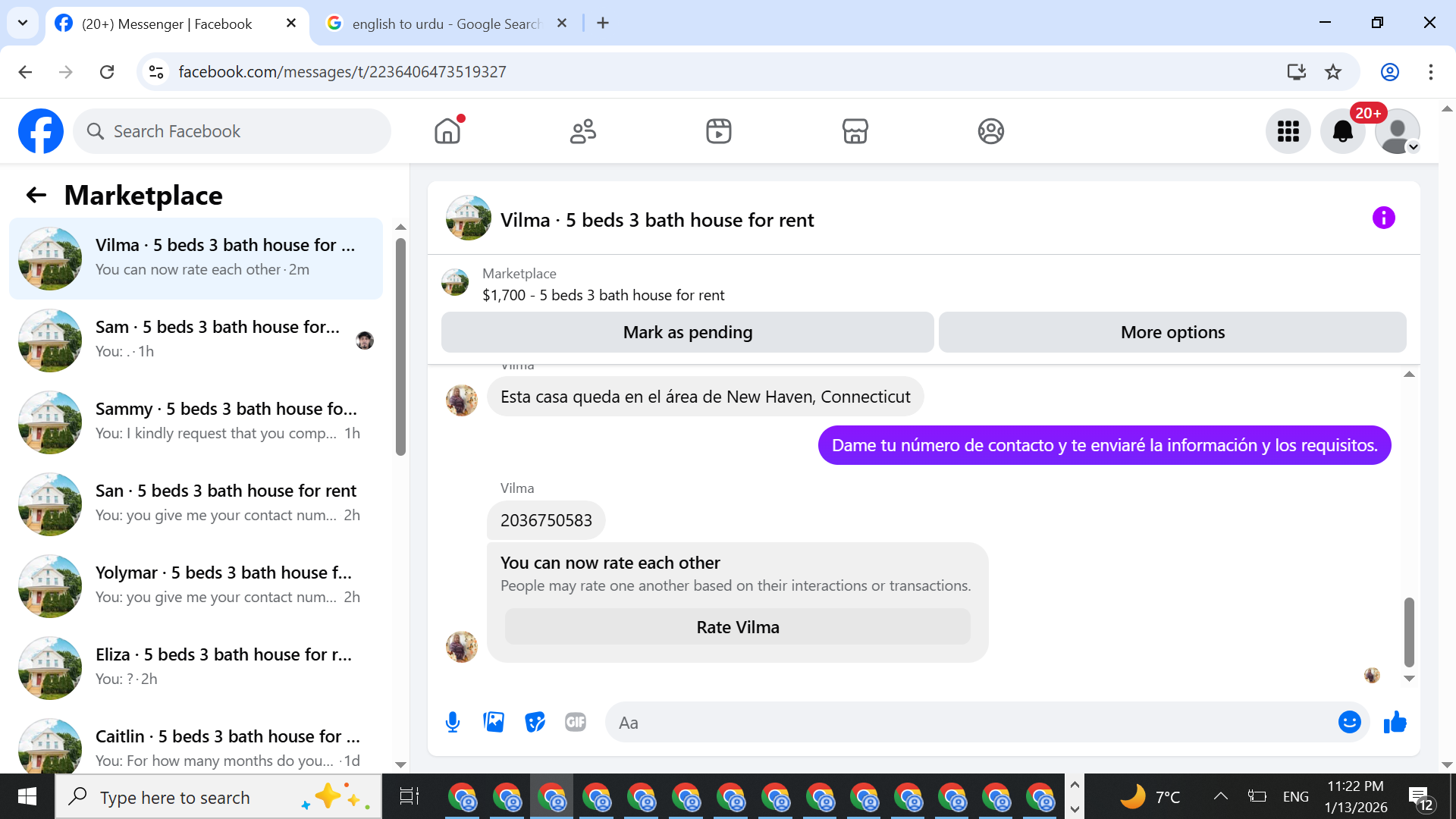The width and height of the screenshot is (1456, 819).
Task: Click the voice clip microphone icon
Action: click(453, 722)
